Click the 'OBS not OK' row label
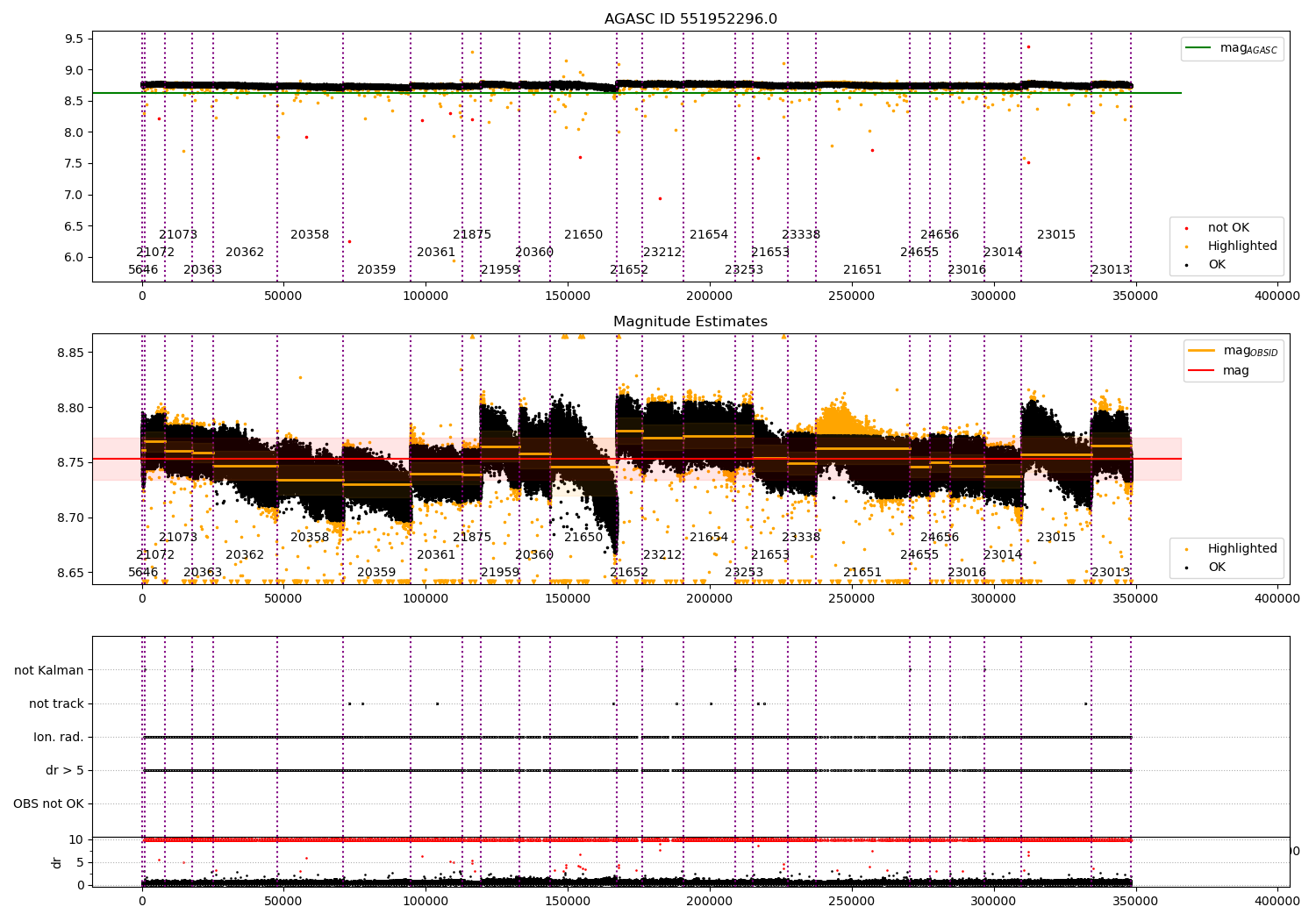The image size is (1316, 921). 48,803
